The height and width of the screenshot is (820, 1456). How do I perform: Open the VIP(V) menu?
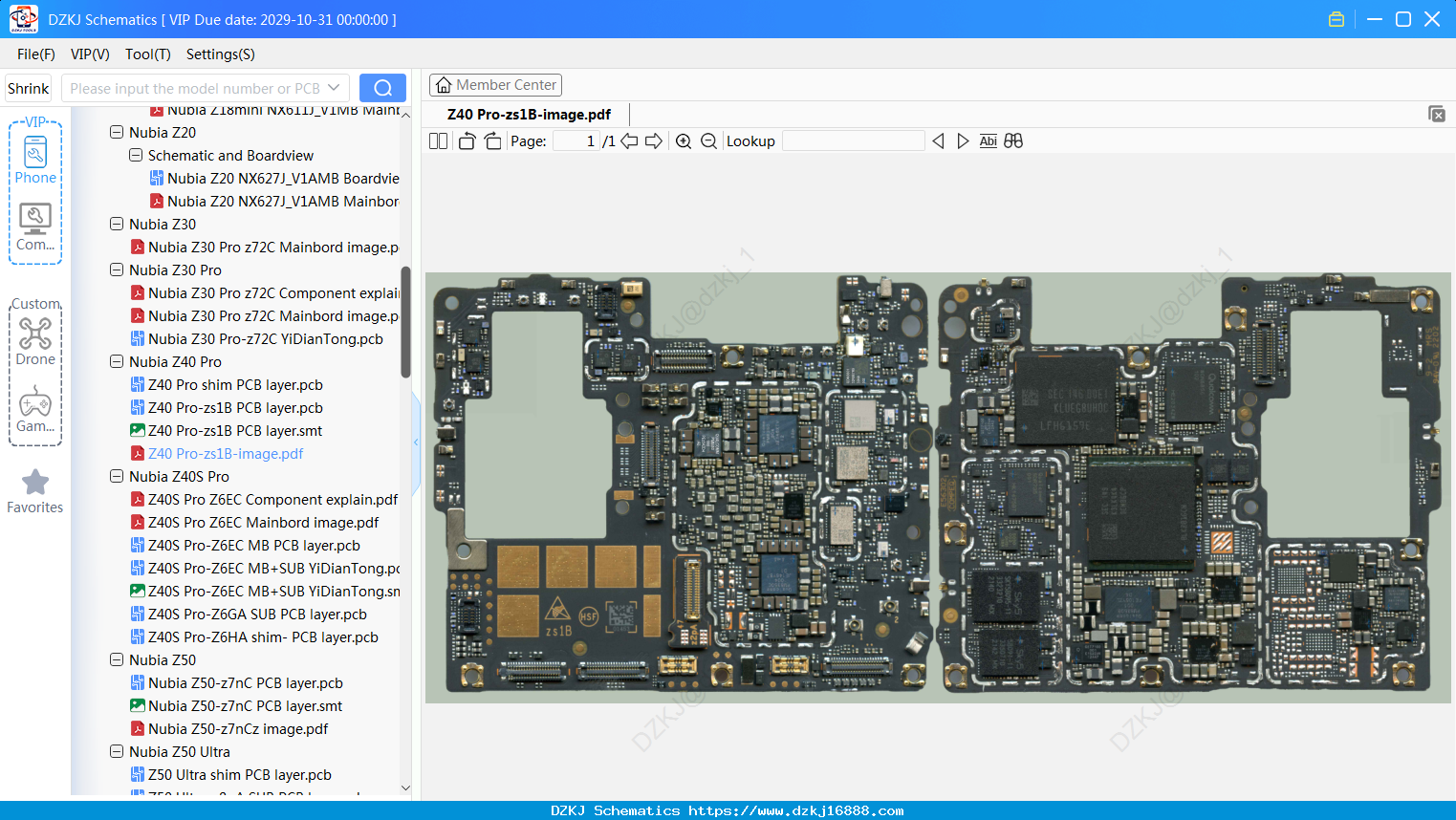tap(90, 54)
